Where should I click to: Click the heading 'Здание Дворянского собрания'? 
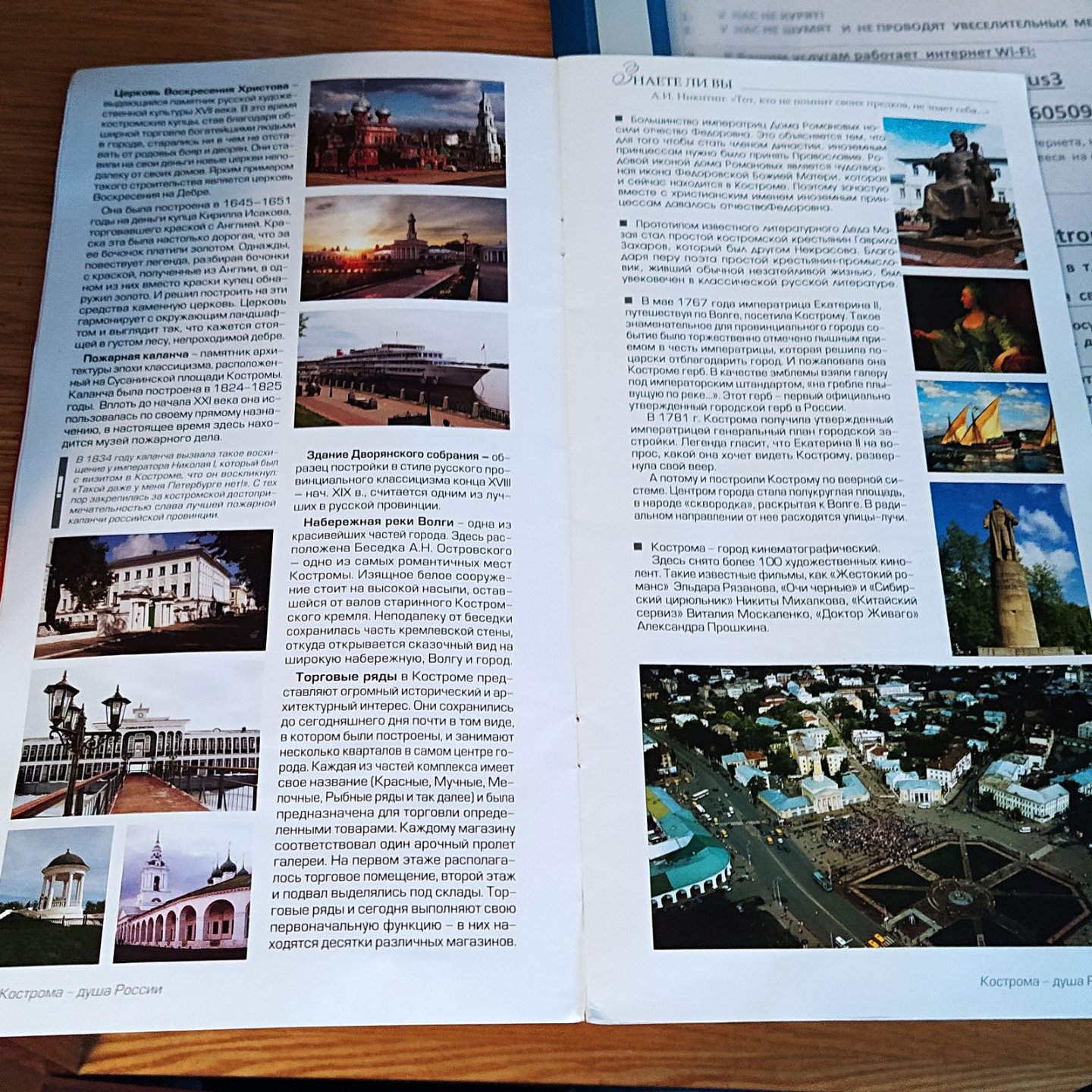pyautogui.click(x=393, y=455)
